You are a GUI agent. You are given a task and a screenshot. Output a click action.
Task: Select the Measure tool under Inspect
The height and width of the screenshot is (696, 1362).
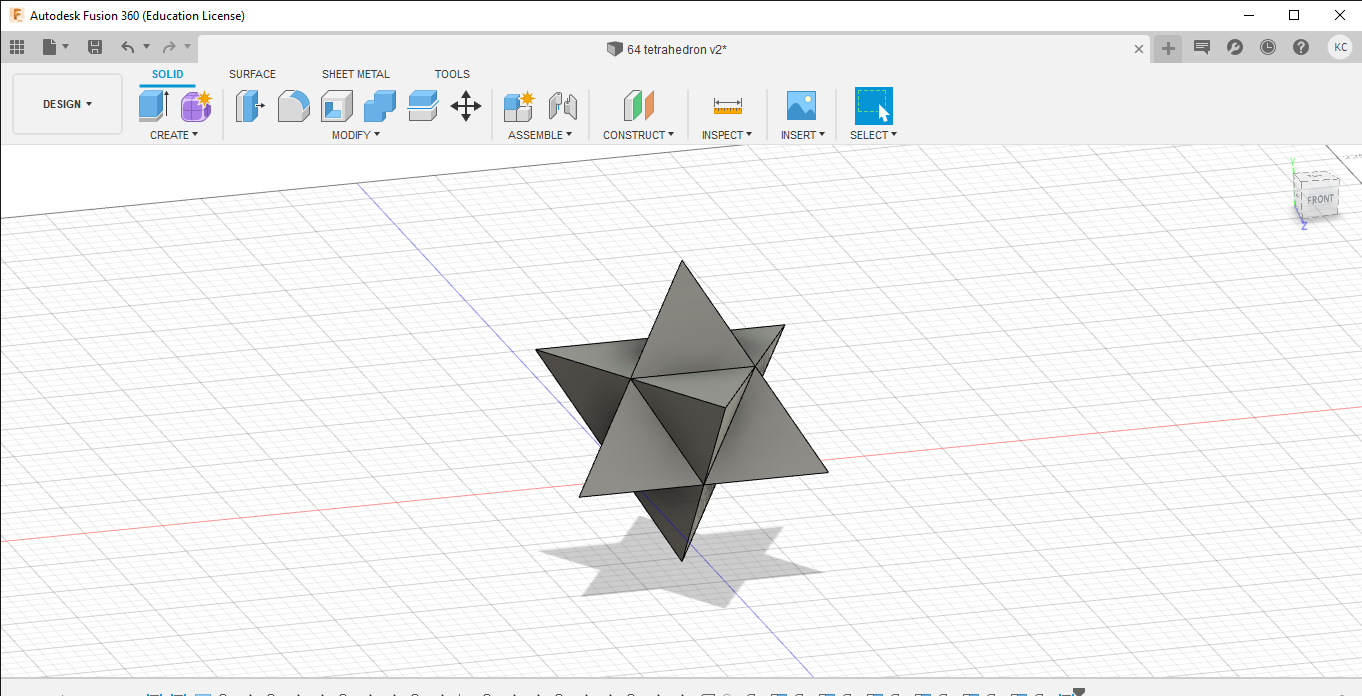click(727, 105)
